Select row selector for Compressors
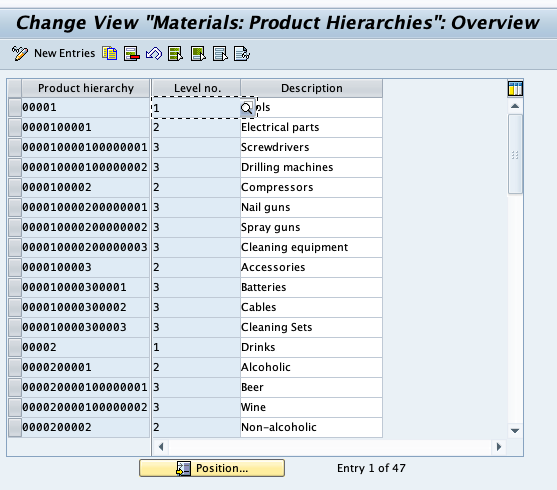This screenshot has height=490, width=557. click(x=15, y=188)
